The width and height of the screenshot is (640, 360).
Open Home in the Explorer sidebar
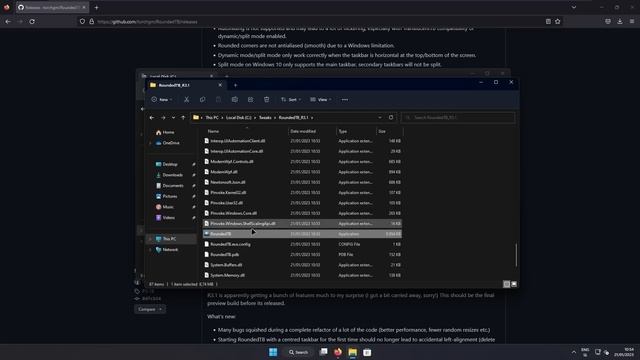(165, 132)
